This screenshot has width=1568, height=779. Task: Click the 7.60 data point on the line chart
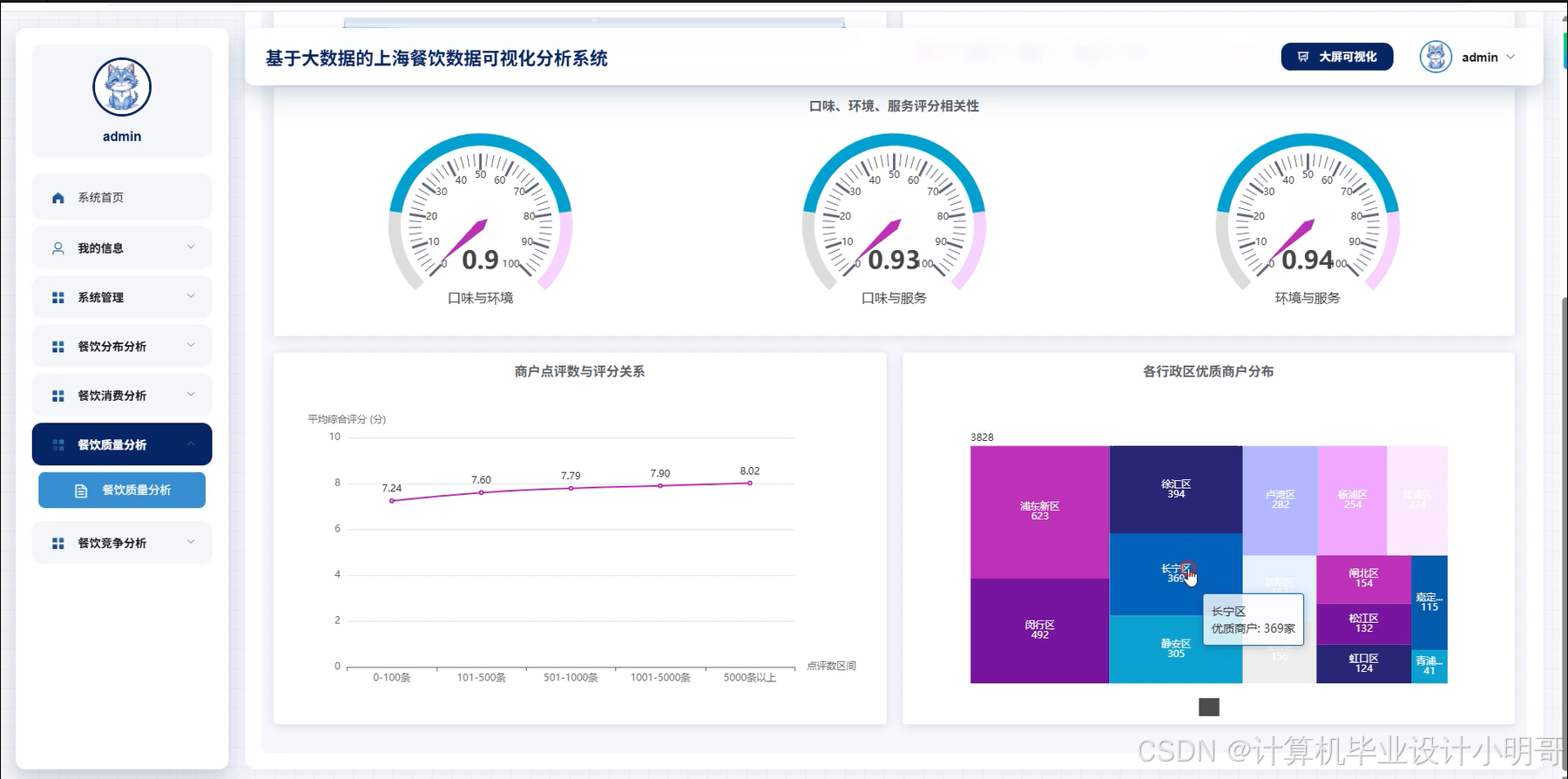[x=482, y=493]
